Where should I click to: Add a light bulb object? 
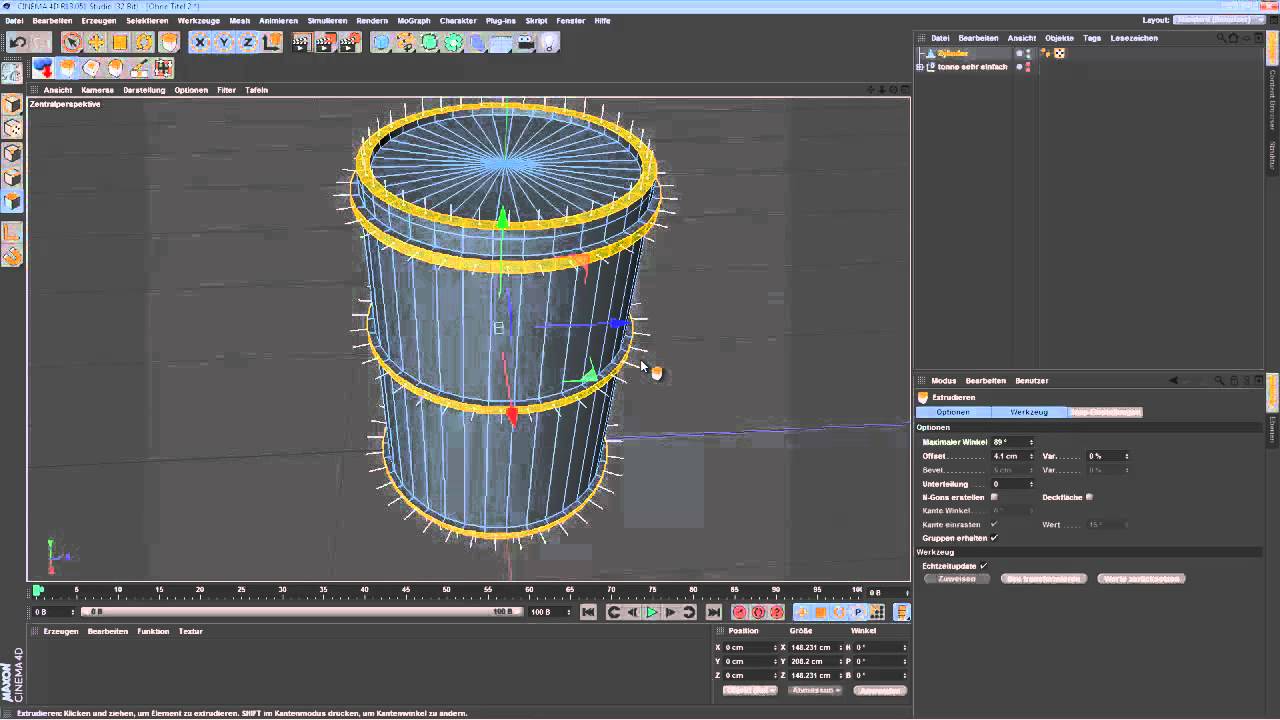pos(550,42)
